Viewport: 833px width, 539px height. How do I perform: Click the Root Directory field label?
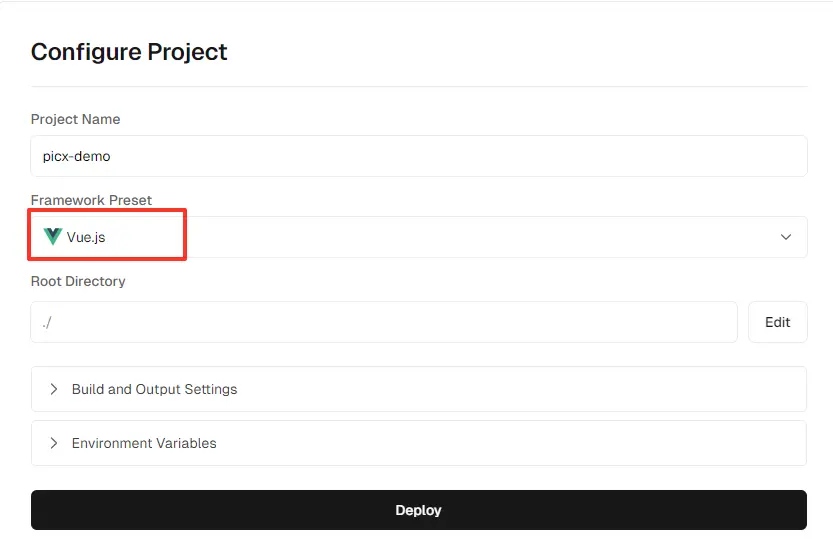(78, 281)
